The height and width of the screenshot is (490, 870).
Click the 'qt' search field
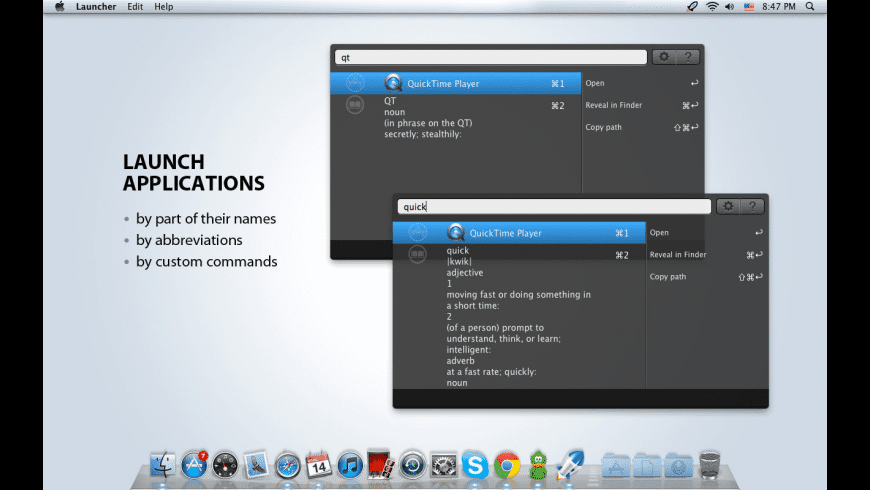tap(490, 57)
